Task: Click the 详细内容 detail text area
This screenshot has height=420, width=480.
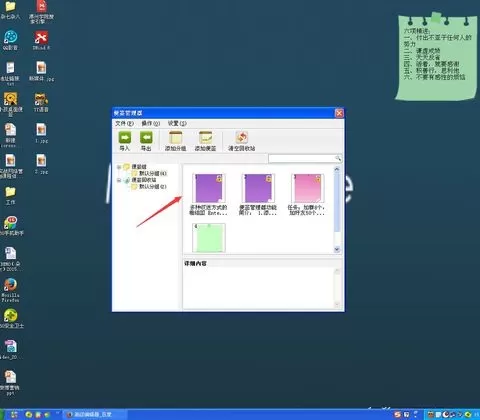Action: 258,288
